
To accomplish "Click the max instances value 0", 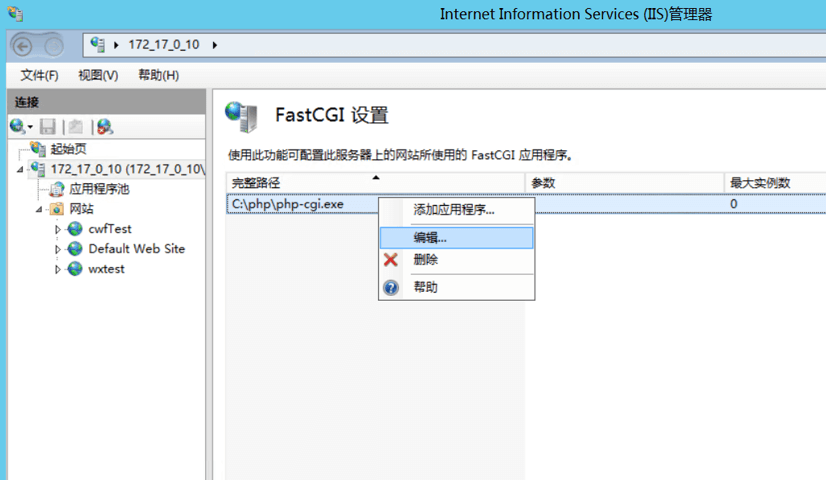I will 733,204.
